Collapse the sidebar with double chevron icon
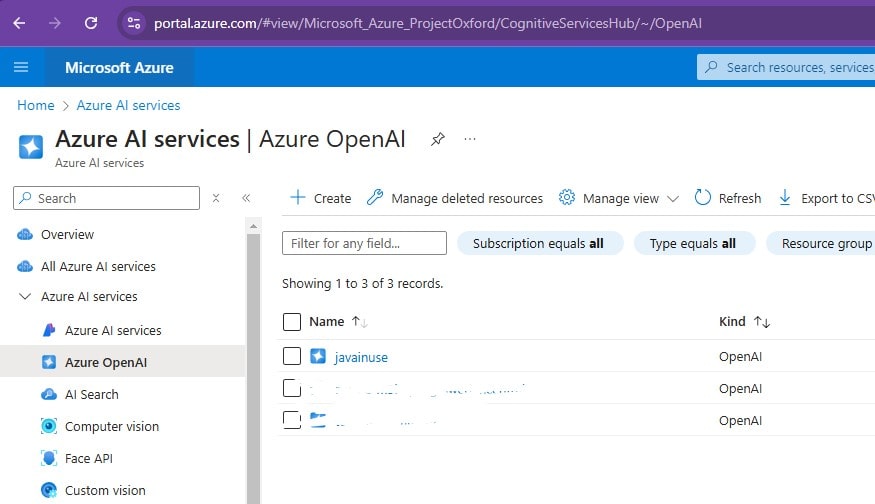The image size is (875, 504). click(245, 198)
